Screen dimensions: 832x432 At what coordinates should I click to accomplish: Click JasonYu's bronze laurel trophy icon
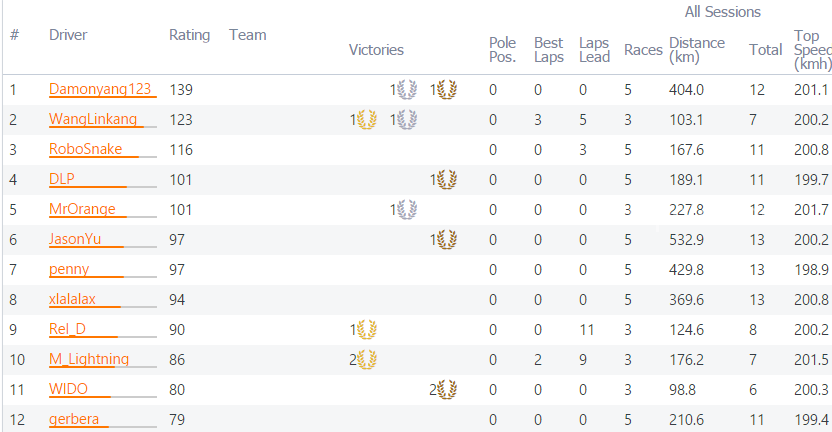tap(447, 239)
